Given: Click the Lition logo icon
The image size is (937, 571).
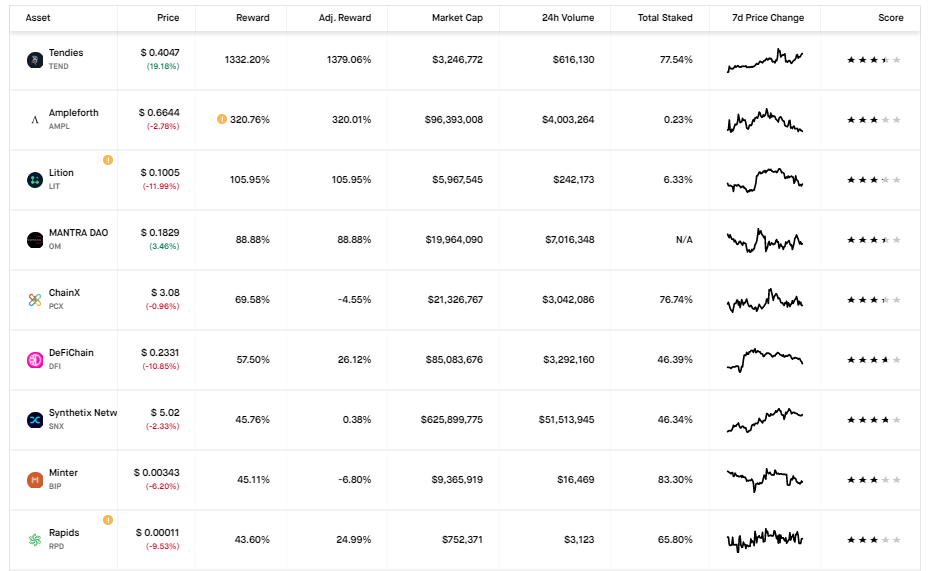Looking at the screenshot, I should [35, 180].
